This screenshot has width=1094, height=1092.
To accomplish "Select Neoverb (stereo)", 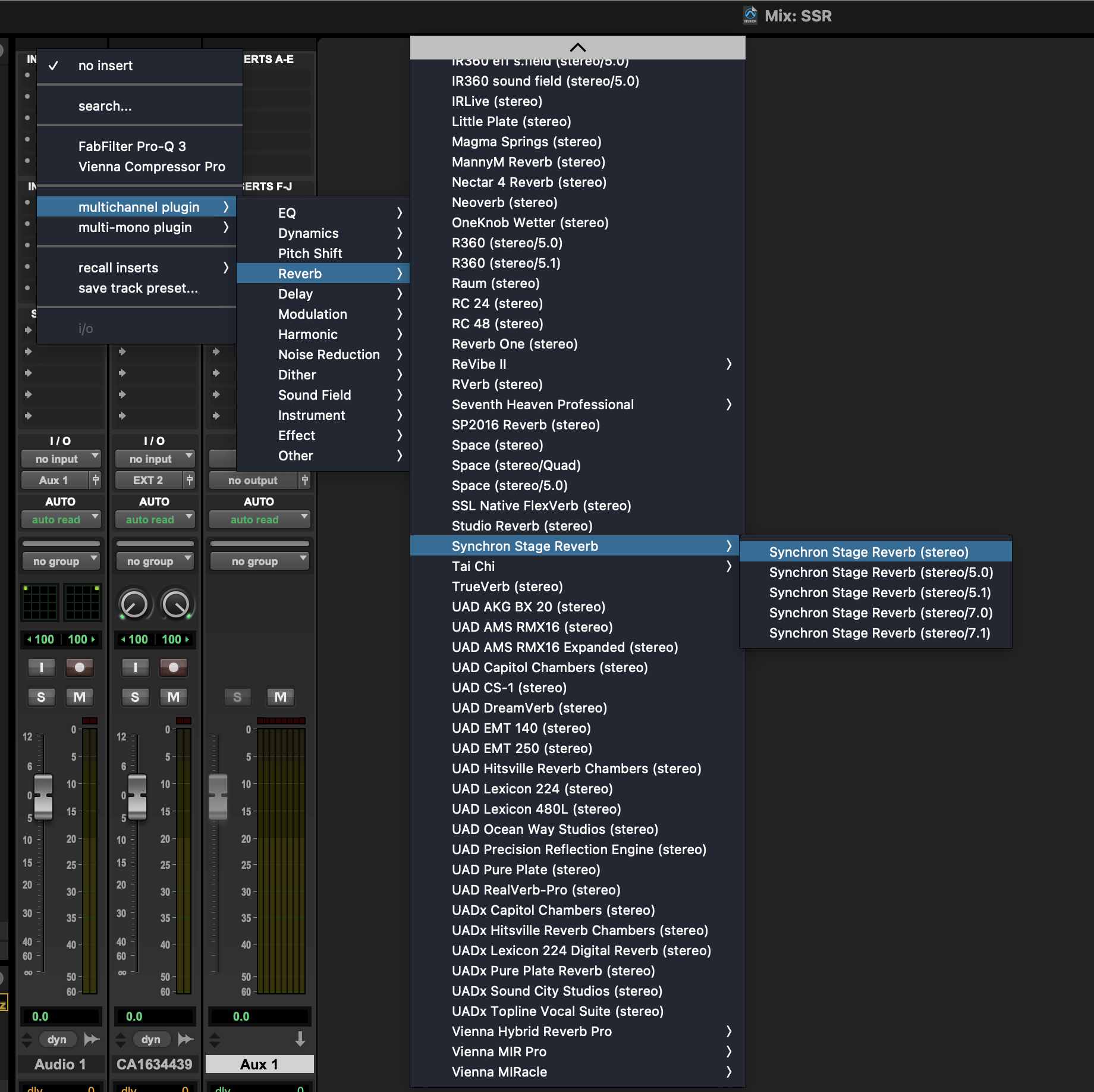I will click(578, 202).
